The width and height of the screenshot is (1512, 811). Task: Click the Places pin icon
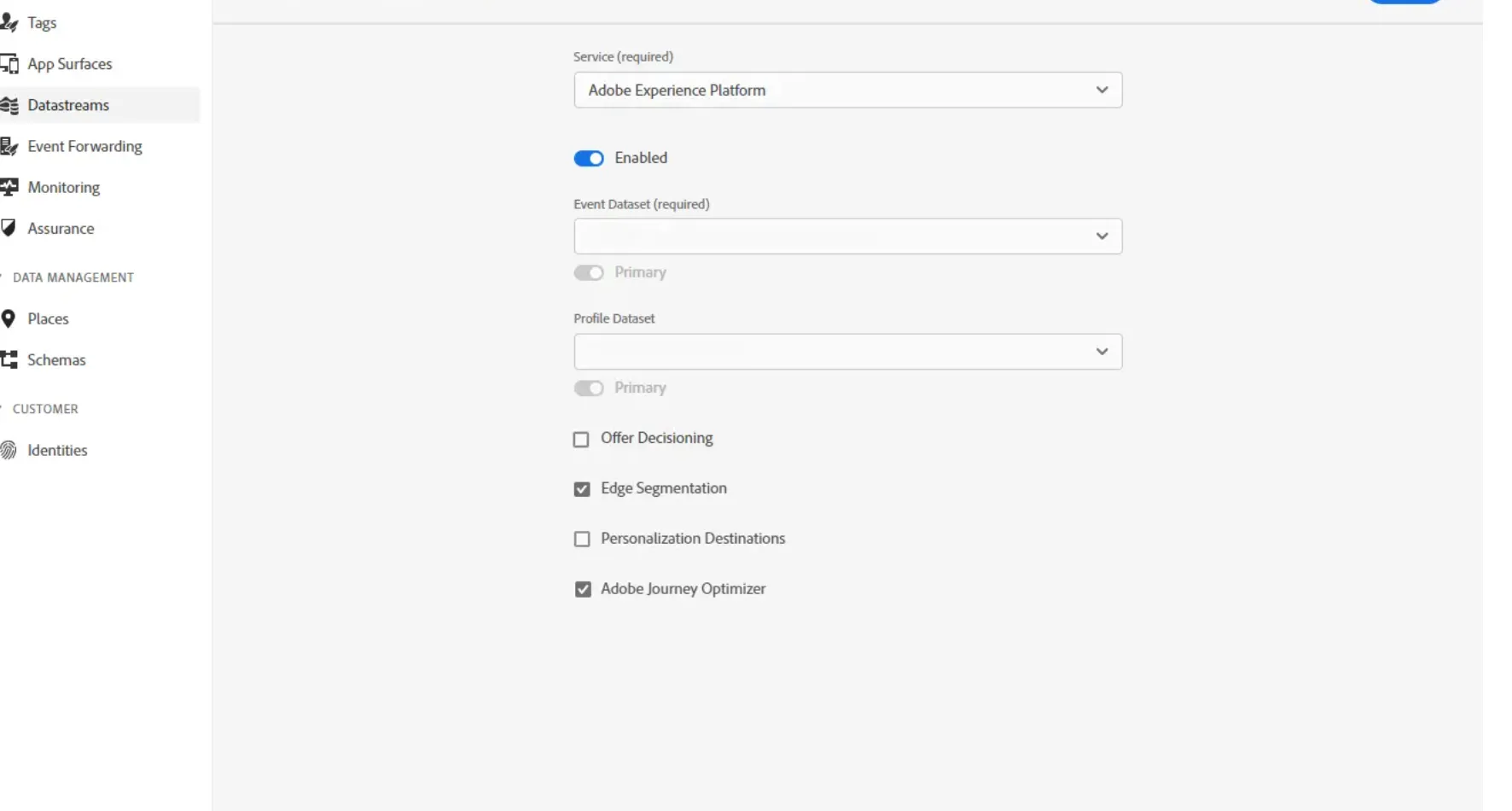pos(9,318)
